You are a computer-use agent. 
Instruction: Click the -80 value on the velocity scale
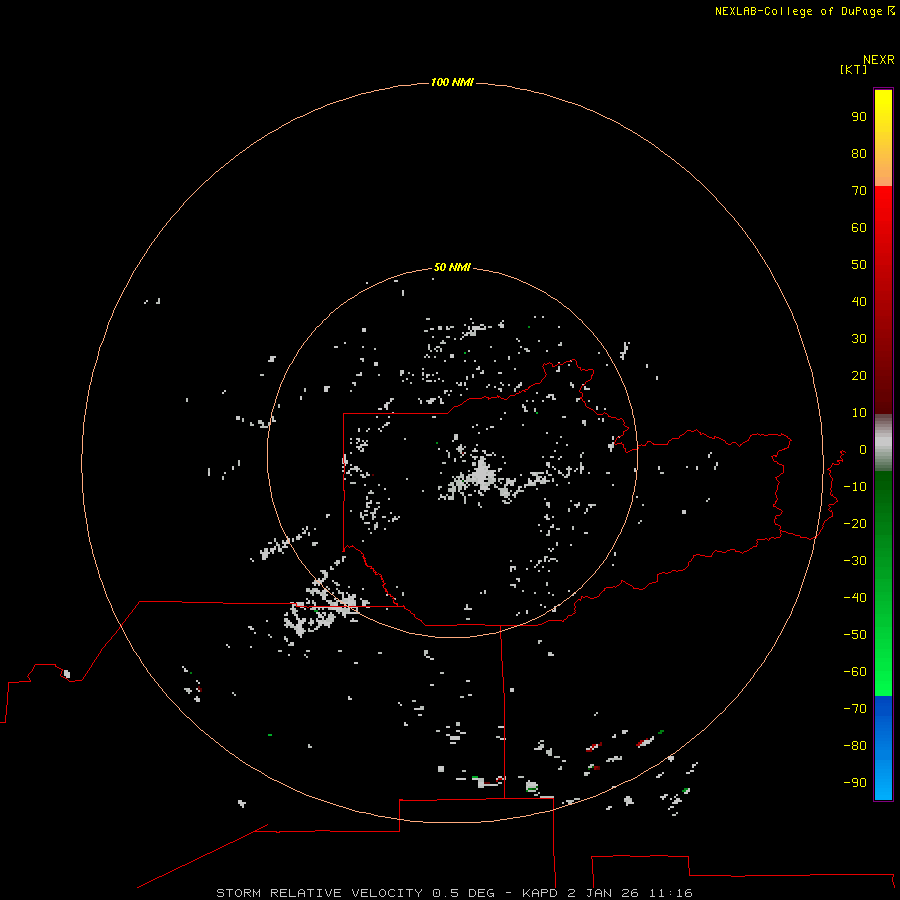tap(855, 746)
